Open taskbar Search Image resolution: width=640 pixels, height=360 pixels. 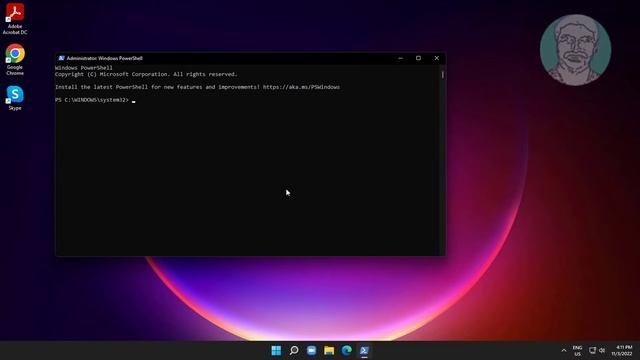[294, 351]
